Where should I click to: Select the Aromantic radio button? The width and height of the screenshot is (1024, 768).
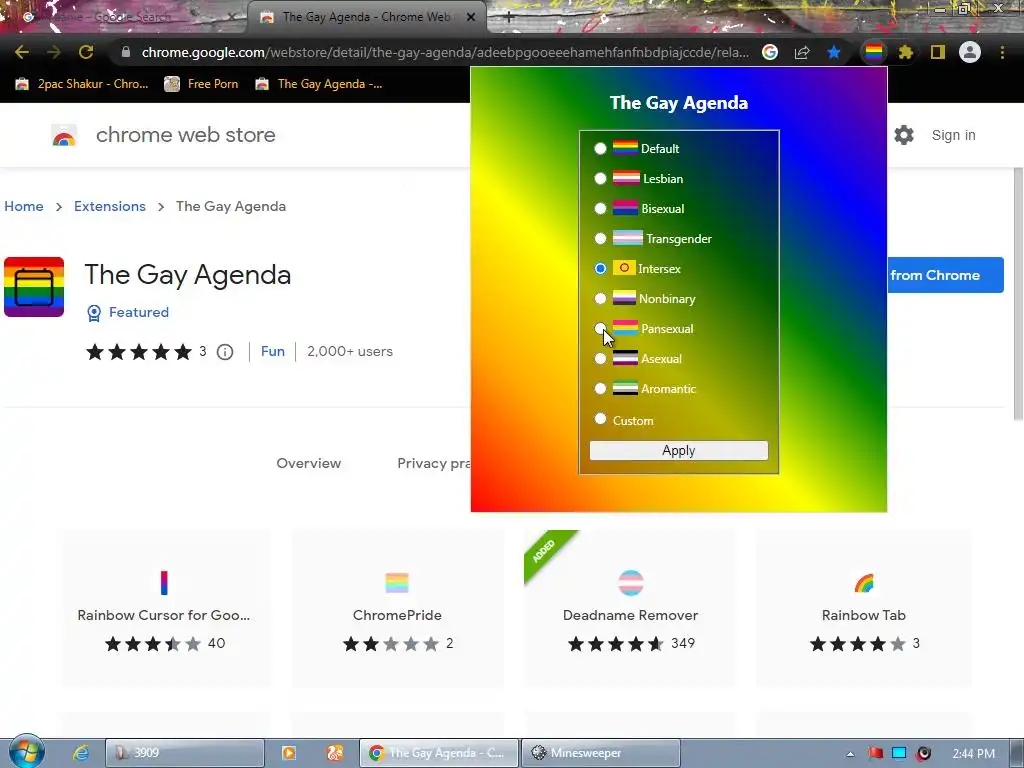pyautogui.click(x=600, y=389)
